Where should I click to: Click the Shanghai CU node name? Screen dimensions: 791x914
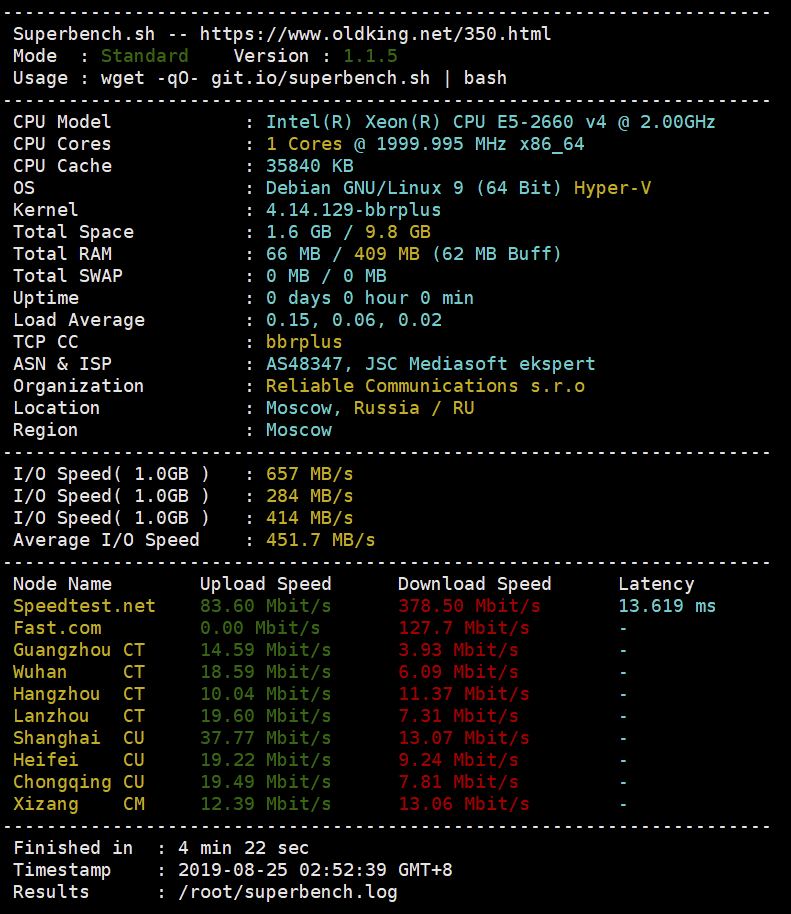[78, 738]
